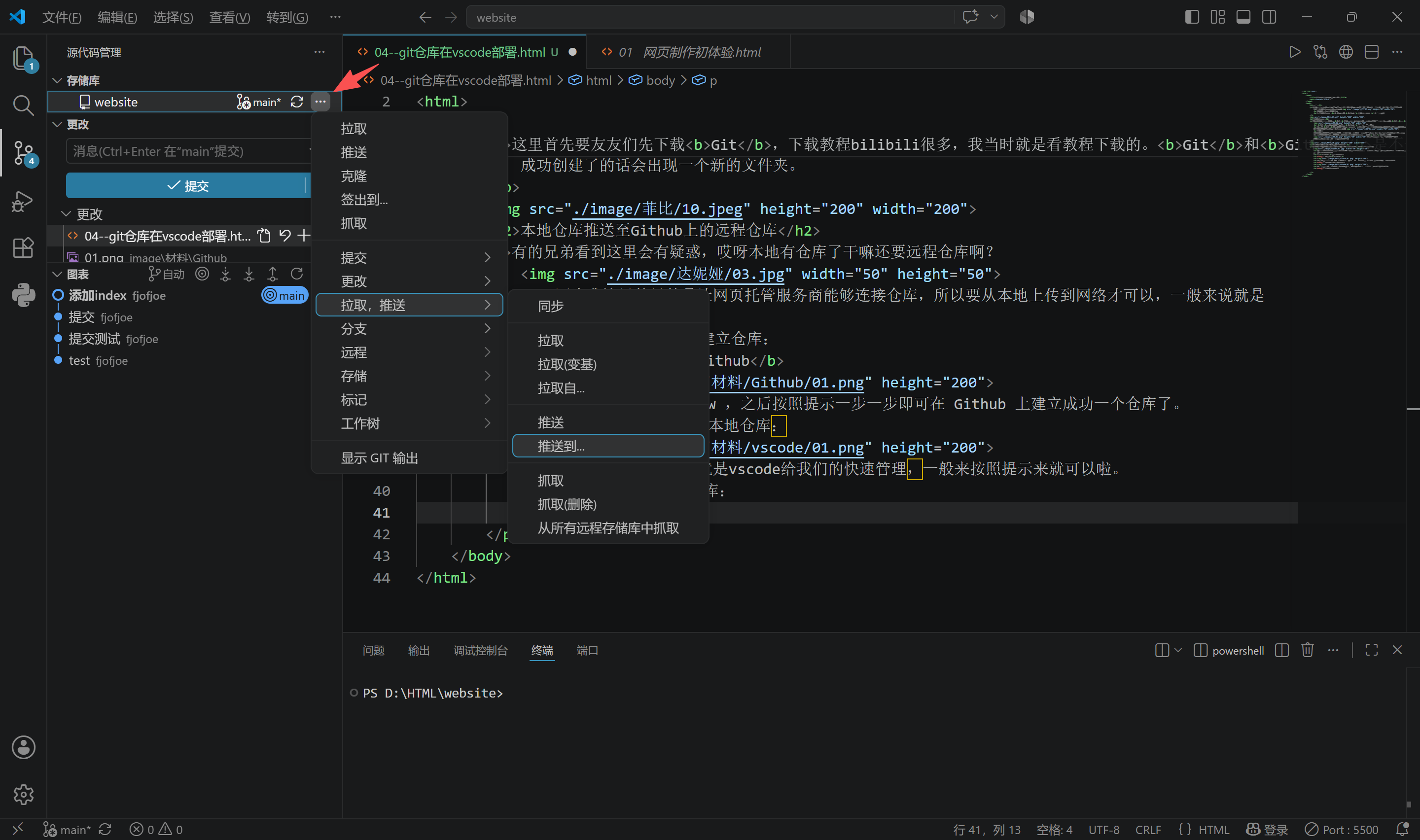
Task: Customize layout icon in title bar
Action: (x=1217, y=17)
